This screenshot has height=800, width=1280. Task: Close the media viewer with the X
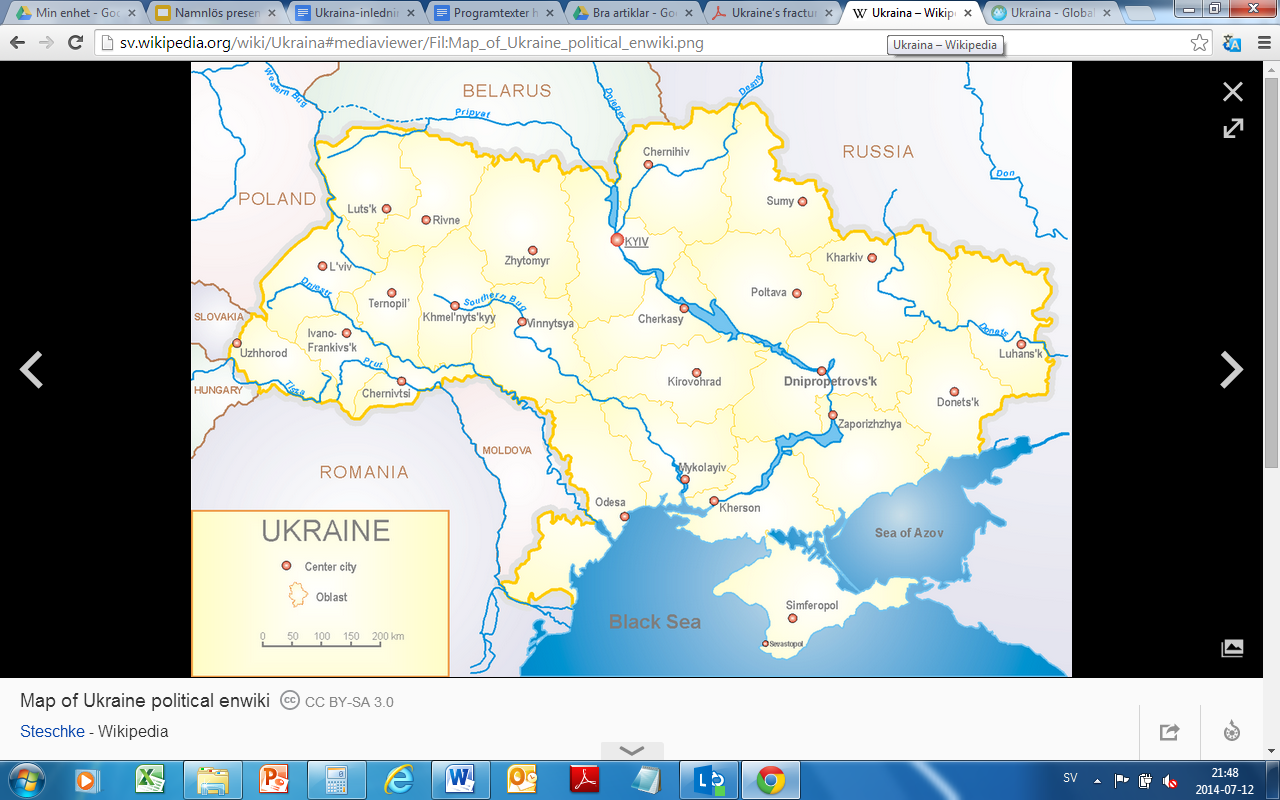click(1233, 92)
